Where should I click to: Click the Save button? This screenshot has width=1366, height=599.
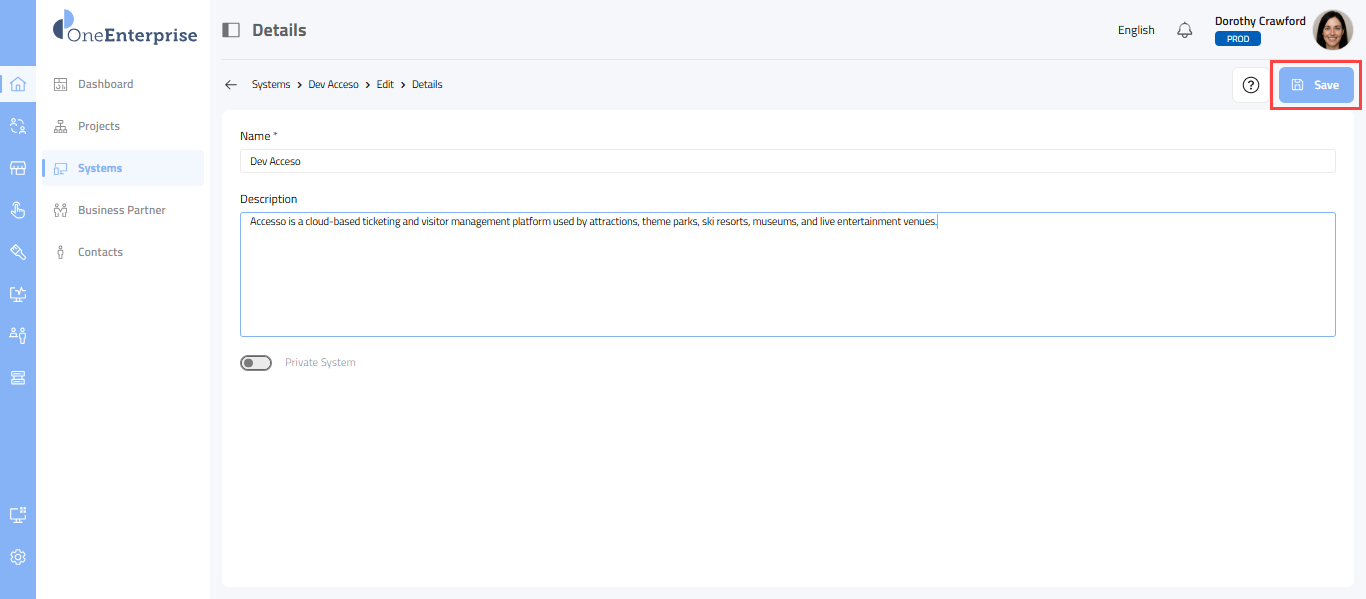pyautogui.click(x=1316, y=85)
